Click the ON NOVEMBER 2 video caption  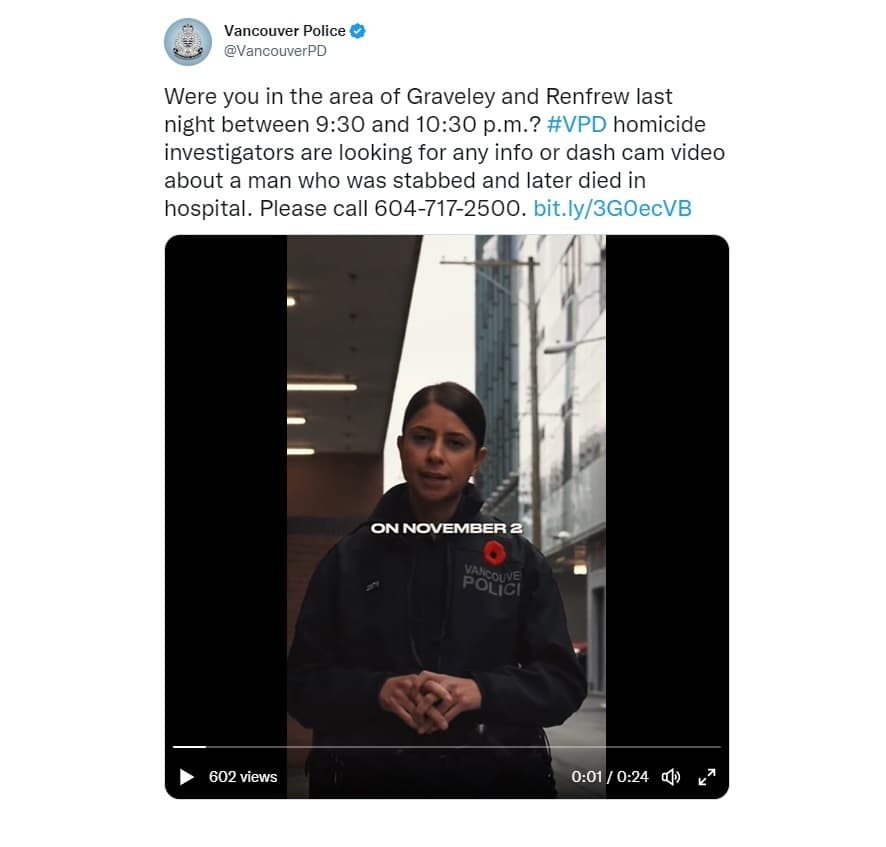446,528
